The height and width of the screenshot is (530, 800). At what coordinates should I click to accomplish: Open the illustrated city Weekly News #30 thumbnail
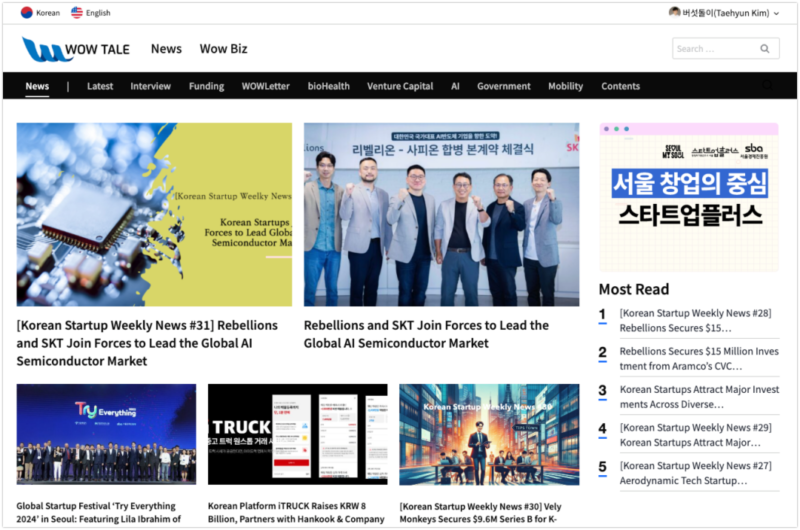(489, 434)
